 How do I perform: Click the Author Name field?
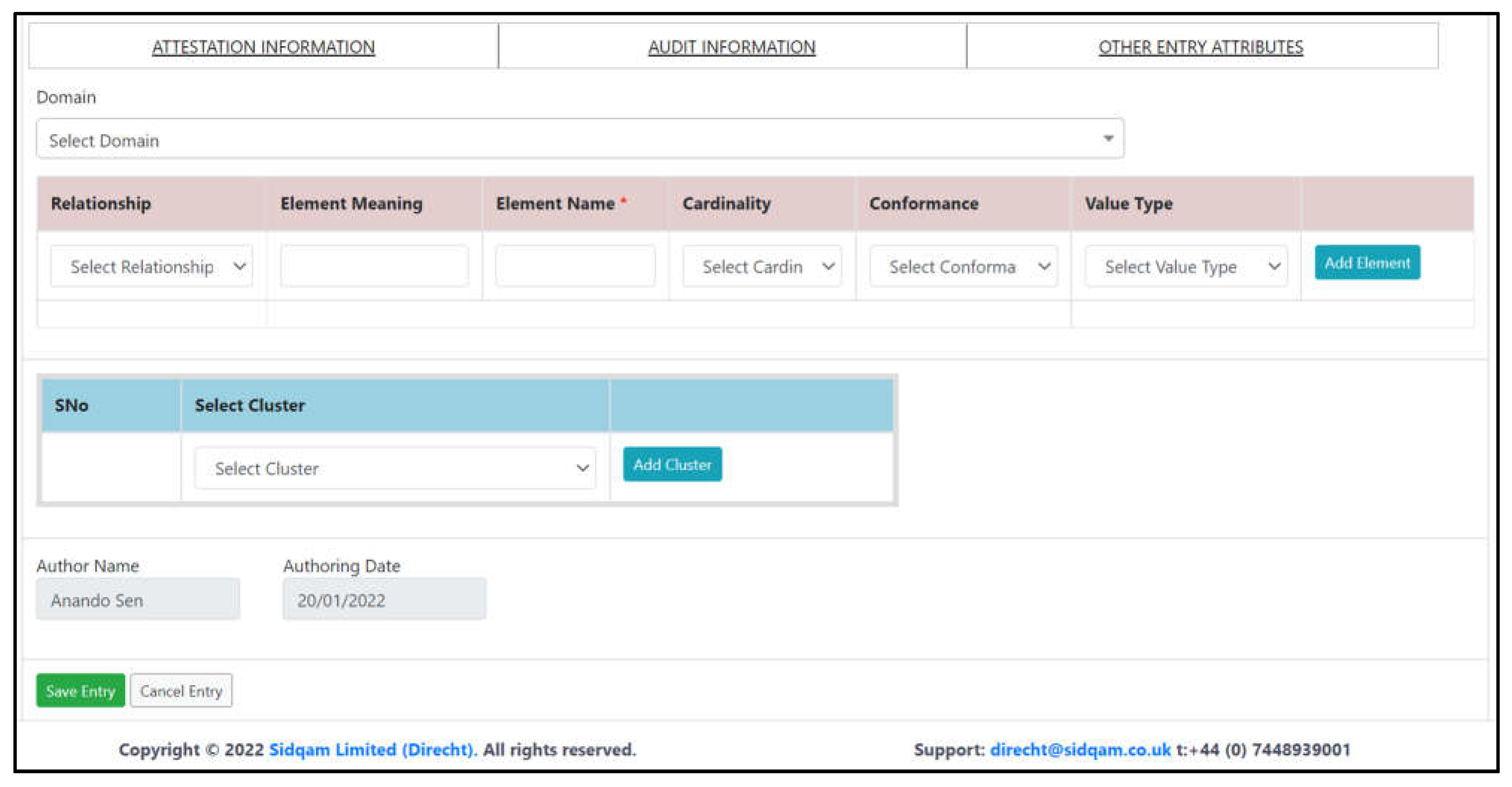click(138, 599)
